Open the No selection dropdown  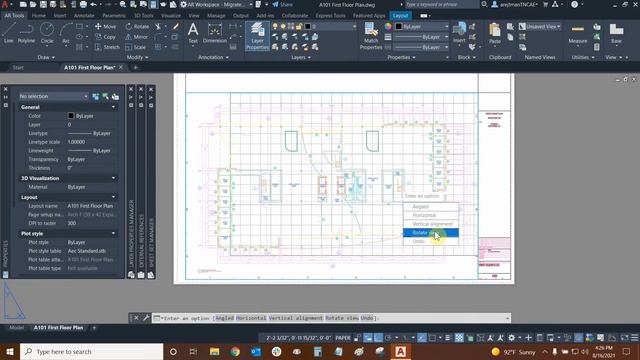pos(53,96)
